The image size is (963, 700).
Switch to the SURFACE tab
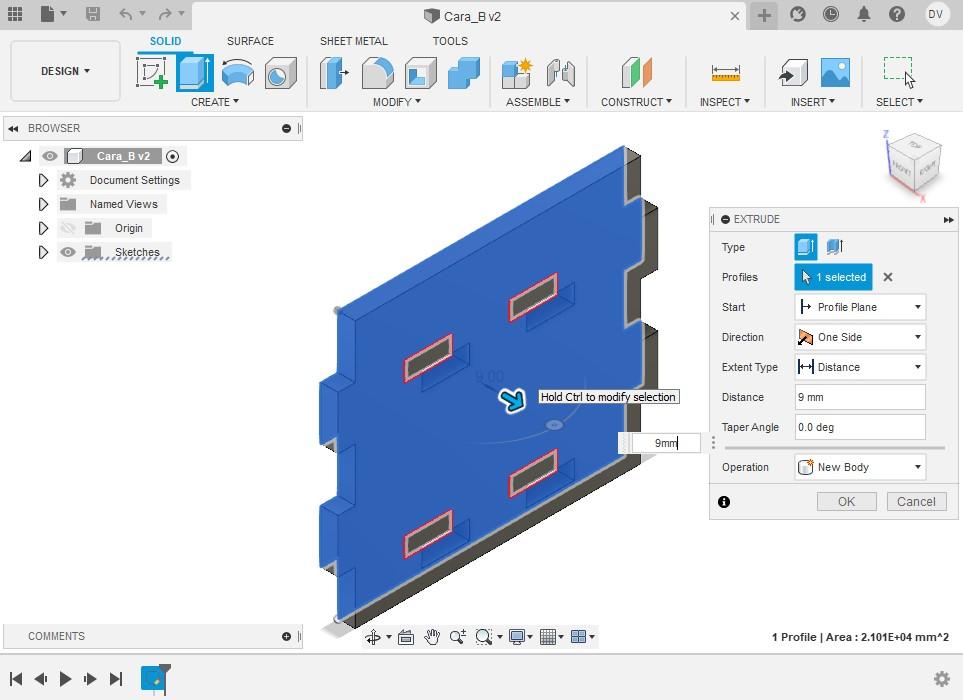250,41
